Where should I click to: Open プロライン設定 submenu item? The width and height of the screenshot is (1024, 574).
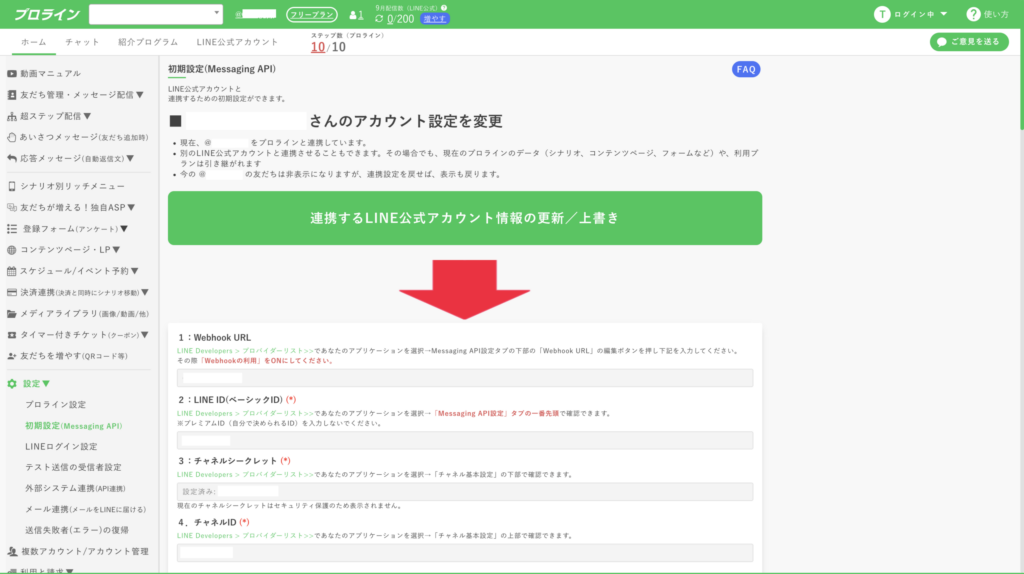pyautogui.click(x=56, y=405)
